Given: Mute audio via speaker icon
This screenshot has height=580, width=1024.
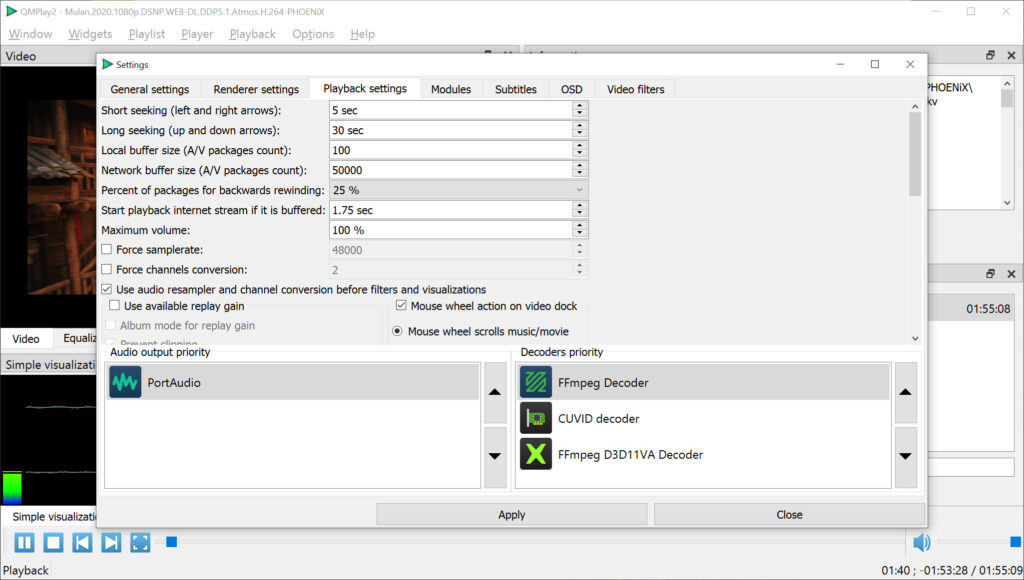Looking at the screenshot, I should 921,541.
